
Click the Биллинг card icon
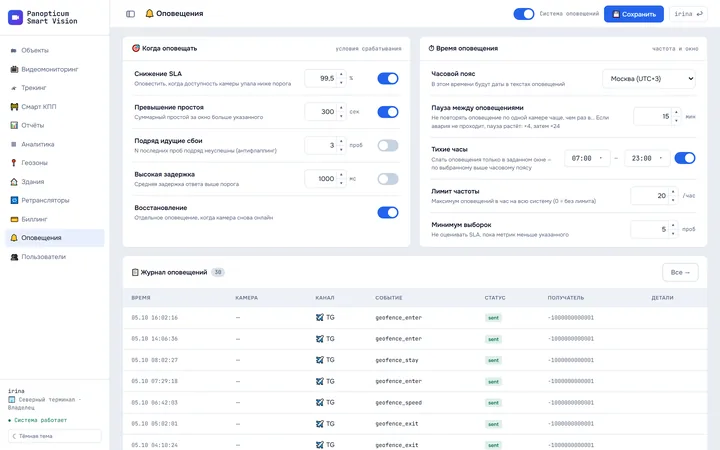[x=14, y=219]
